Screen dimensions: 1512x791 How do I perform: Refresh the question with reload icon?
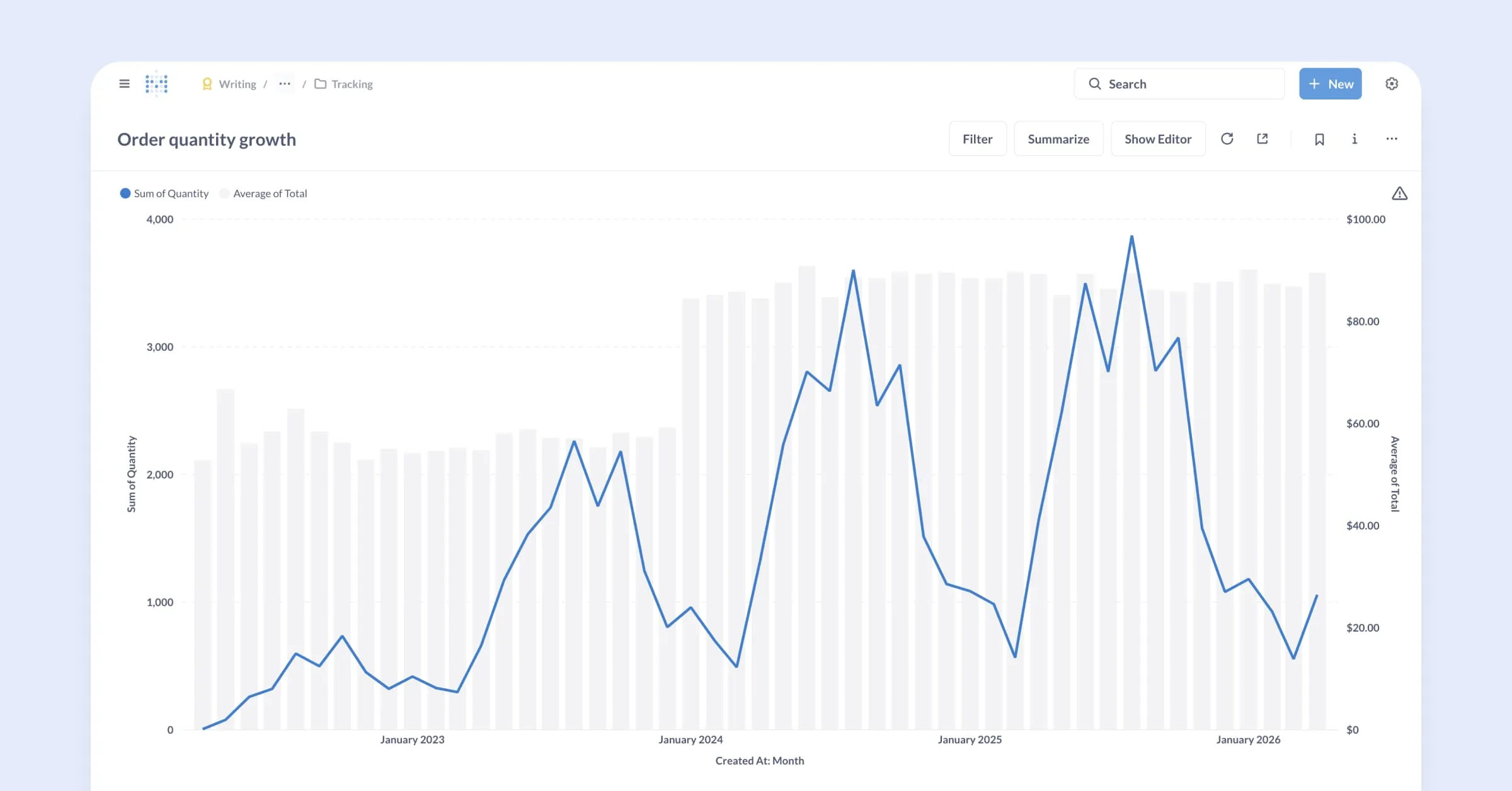pyautogui.click(x=1227, y=139)
